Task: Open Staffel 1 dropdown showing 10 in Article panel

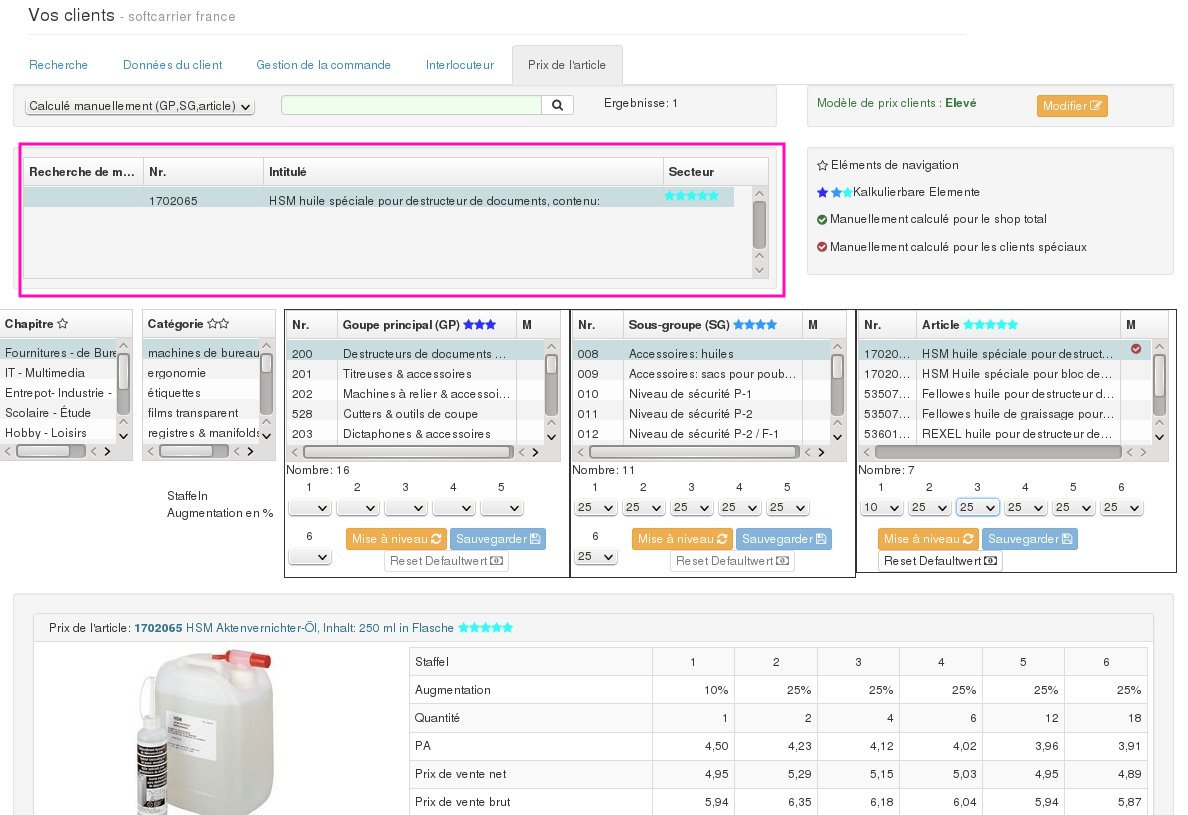Action: (881, 507)
